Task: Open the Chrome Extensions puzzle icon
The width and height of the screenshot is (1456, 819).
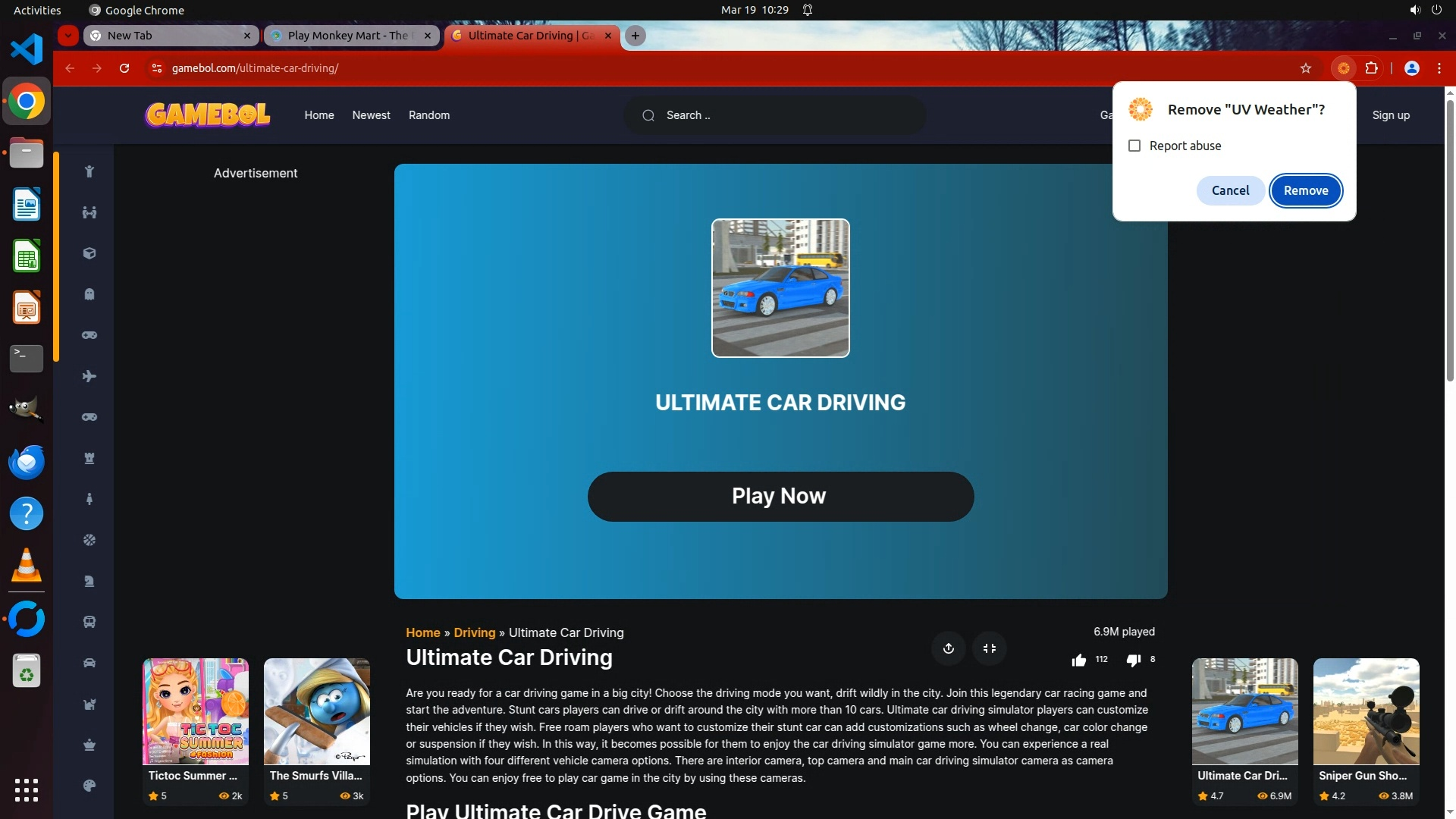Action: pos(1371,68)
